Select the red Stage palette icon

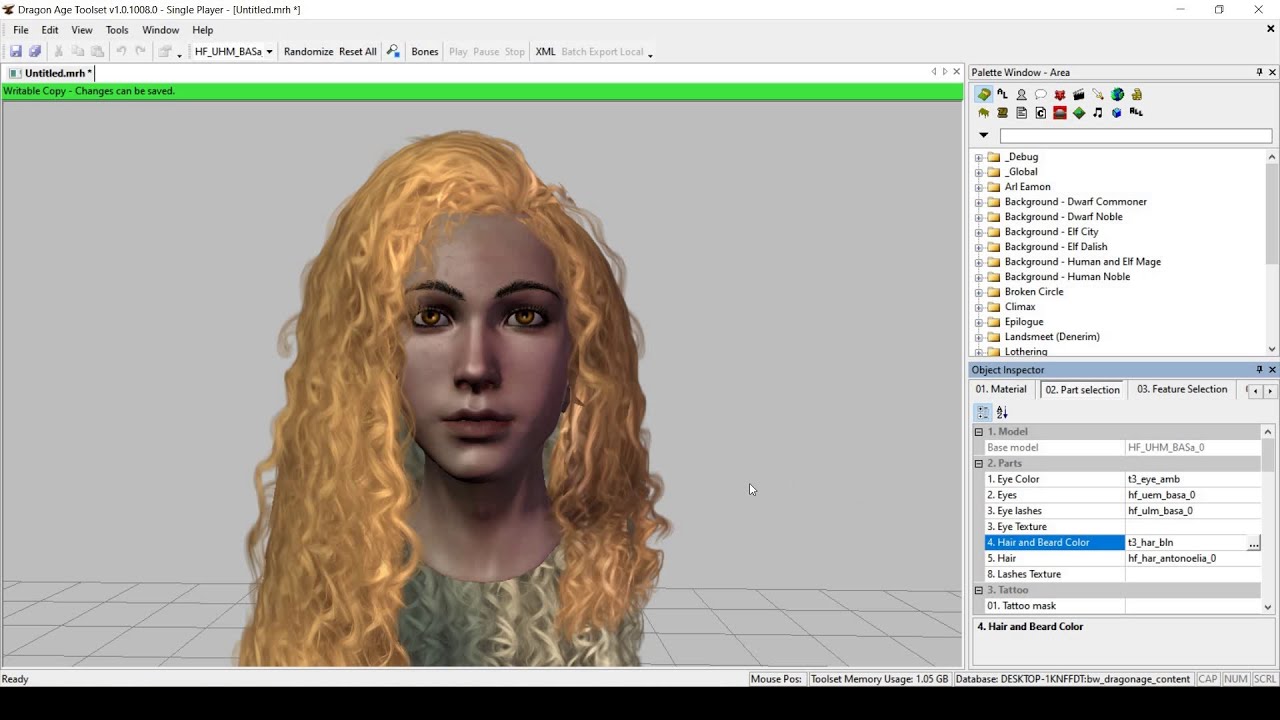[x=1059, y=113]
